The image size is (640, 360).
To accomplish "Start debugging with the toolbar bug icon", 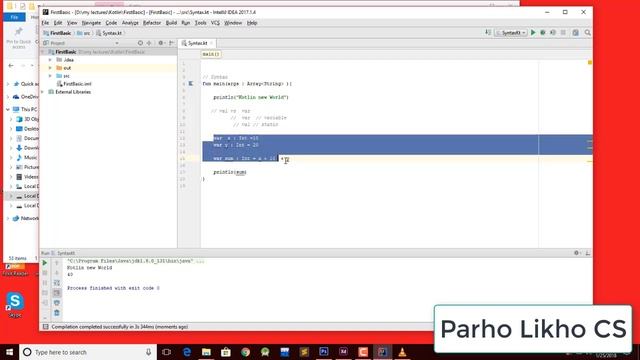I will 543,33.
